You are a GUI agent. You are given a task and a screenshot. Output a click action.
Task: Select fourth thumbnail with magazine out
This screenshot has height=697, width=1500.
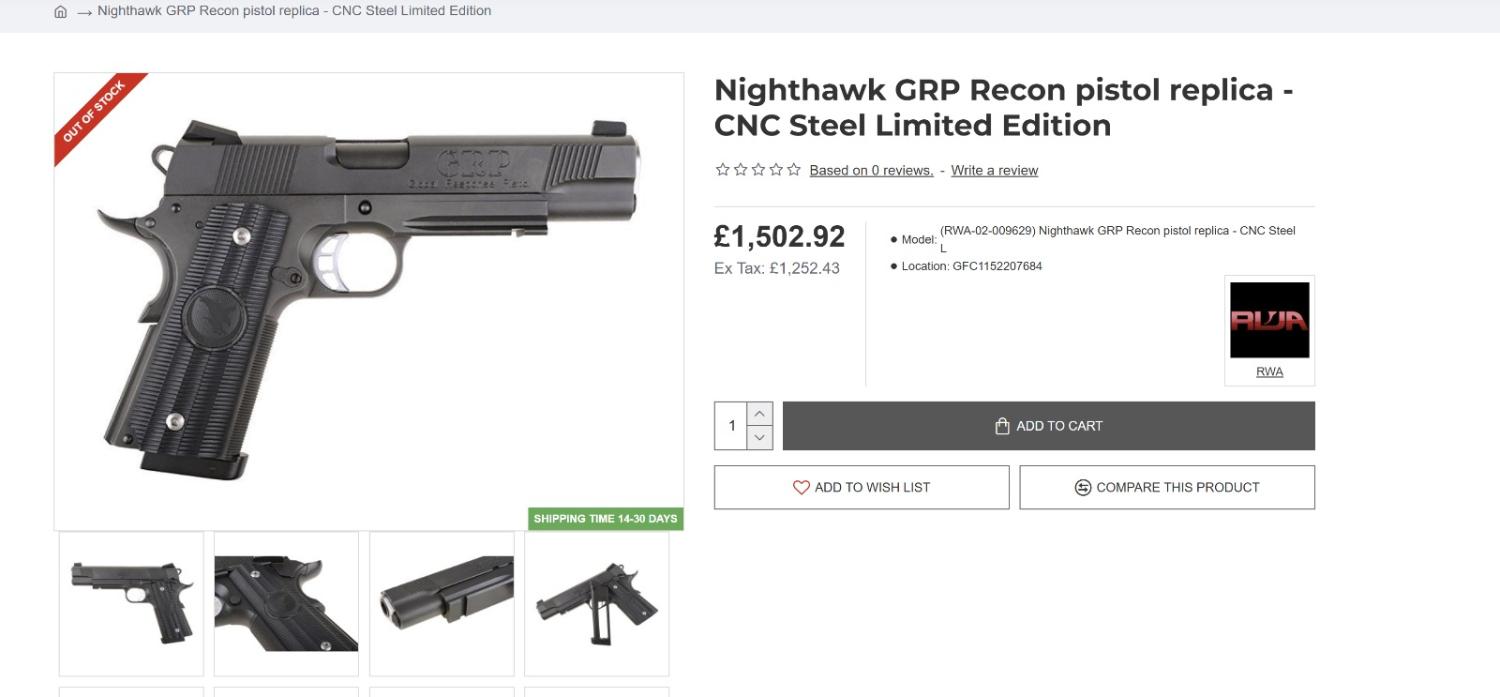click(x=596, y=603)
